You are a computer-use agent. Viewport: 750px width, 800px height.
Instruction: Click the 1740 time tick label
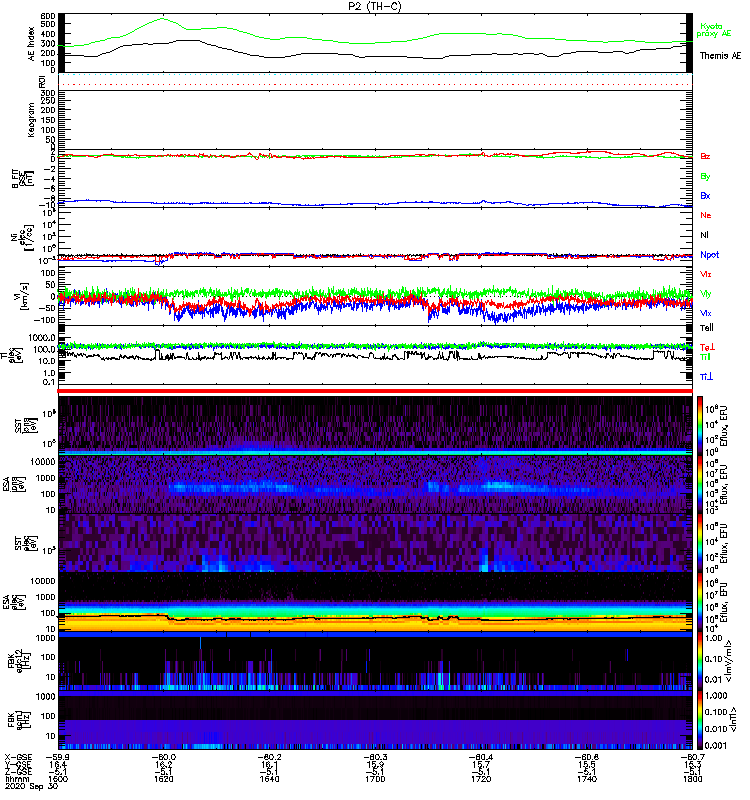tap(587, 779)
